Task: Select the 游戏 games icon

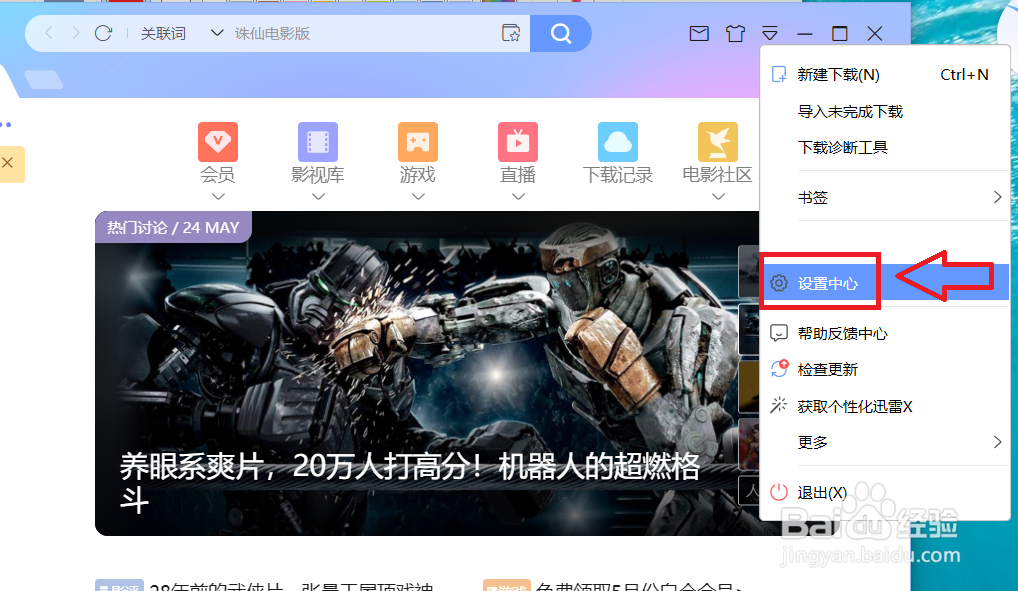Action: pos(417,140)
